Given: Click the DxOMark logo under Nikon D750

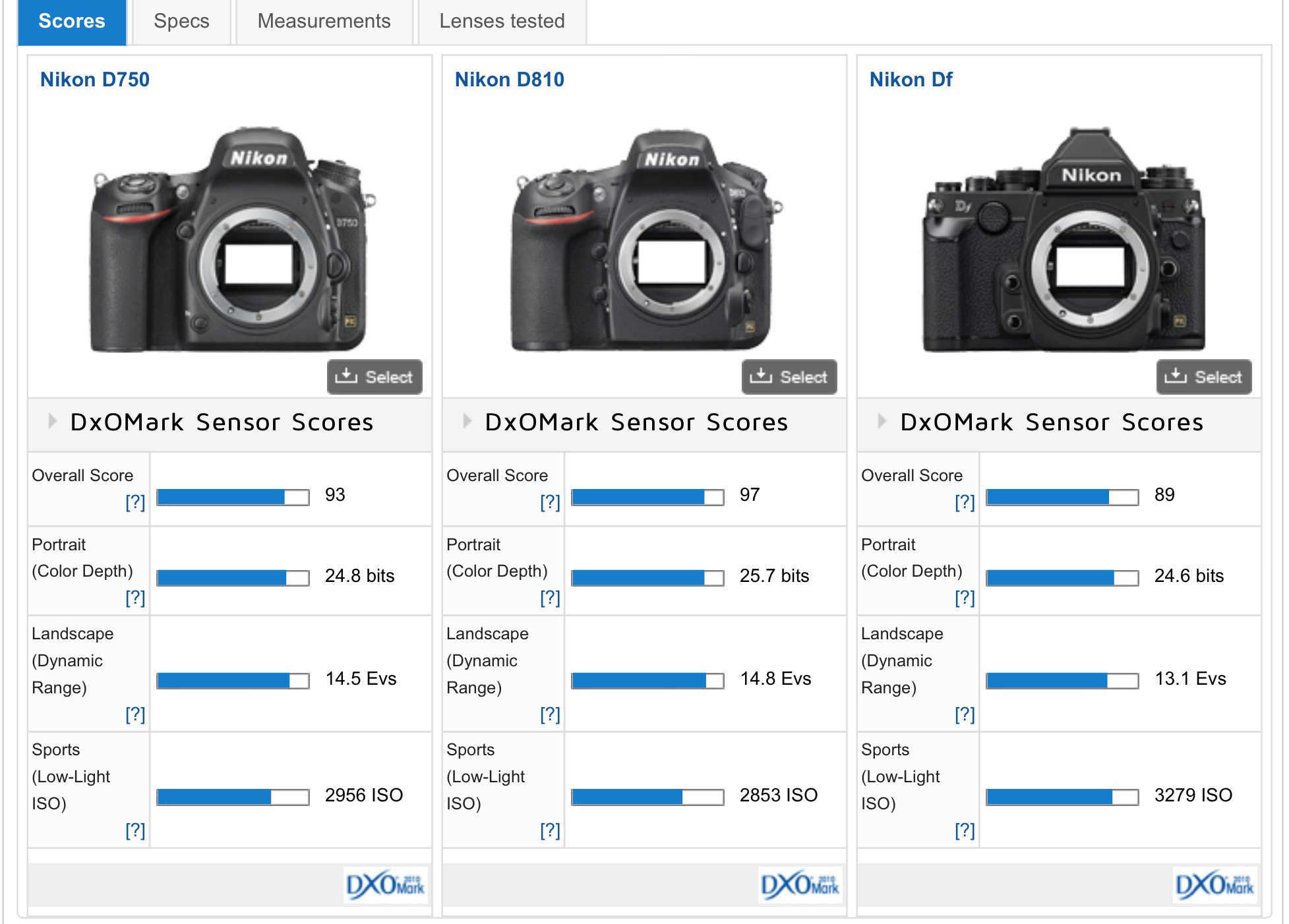Looking at the screenshot, I should click(x=386, y=885).
